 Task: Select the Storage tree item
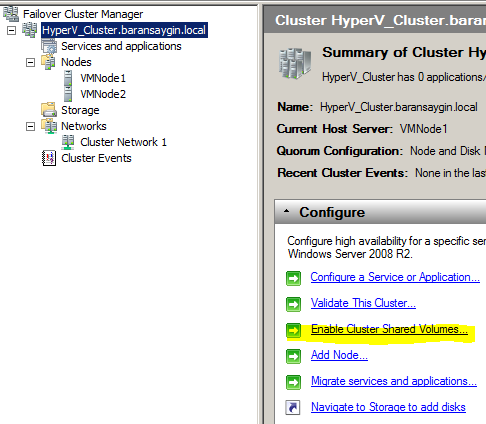click(x=80, y=110)
